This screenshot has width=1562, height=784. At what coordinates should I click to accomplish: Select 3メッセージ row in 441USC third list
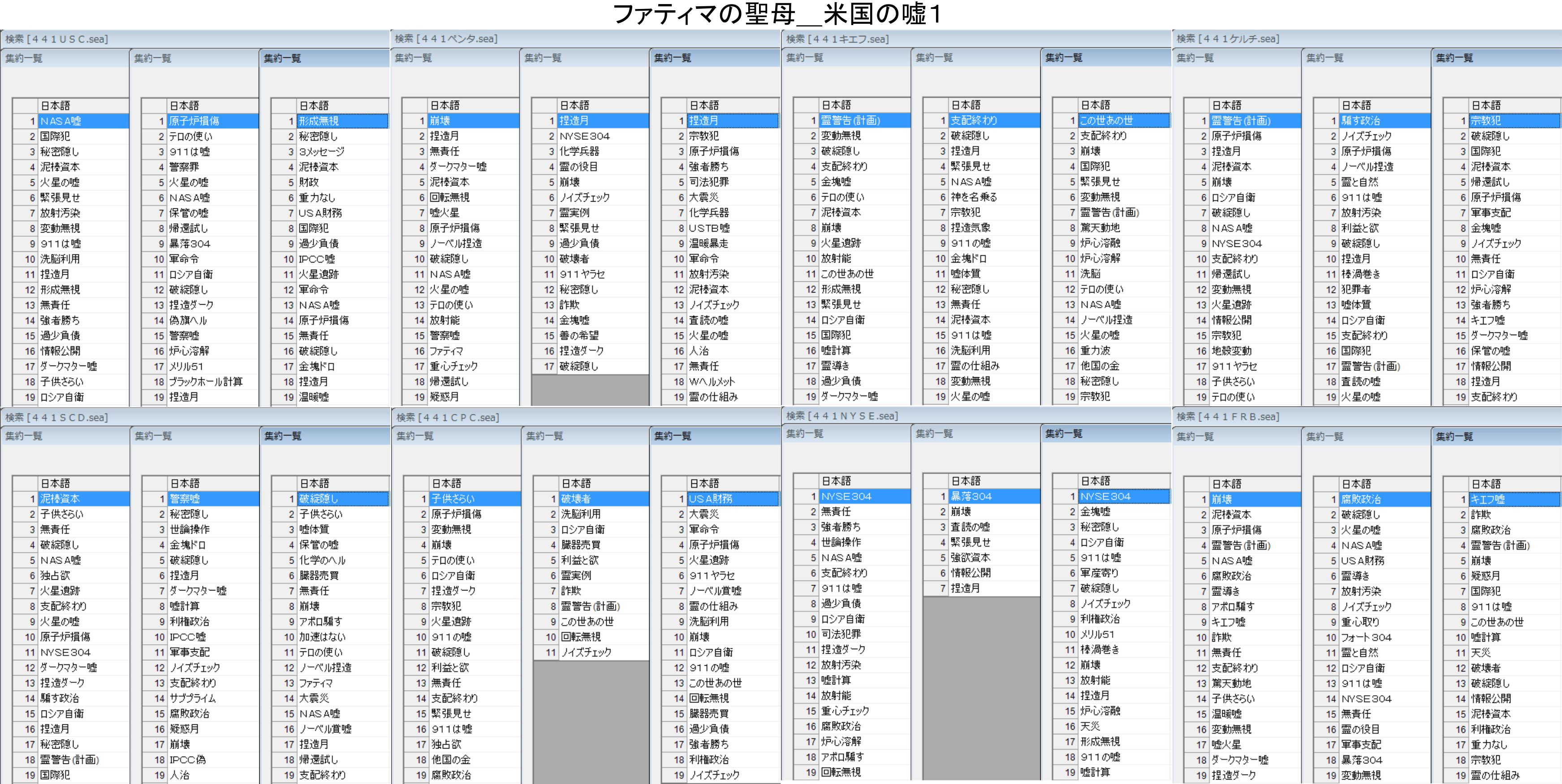pos(321,151)
